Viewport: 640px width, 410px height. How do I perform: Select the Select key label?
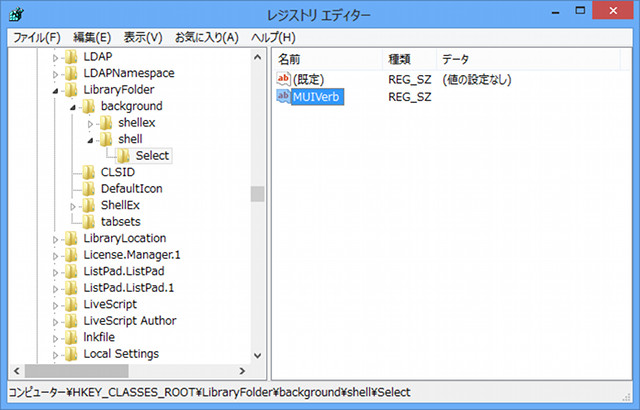[x=152, y=155]
